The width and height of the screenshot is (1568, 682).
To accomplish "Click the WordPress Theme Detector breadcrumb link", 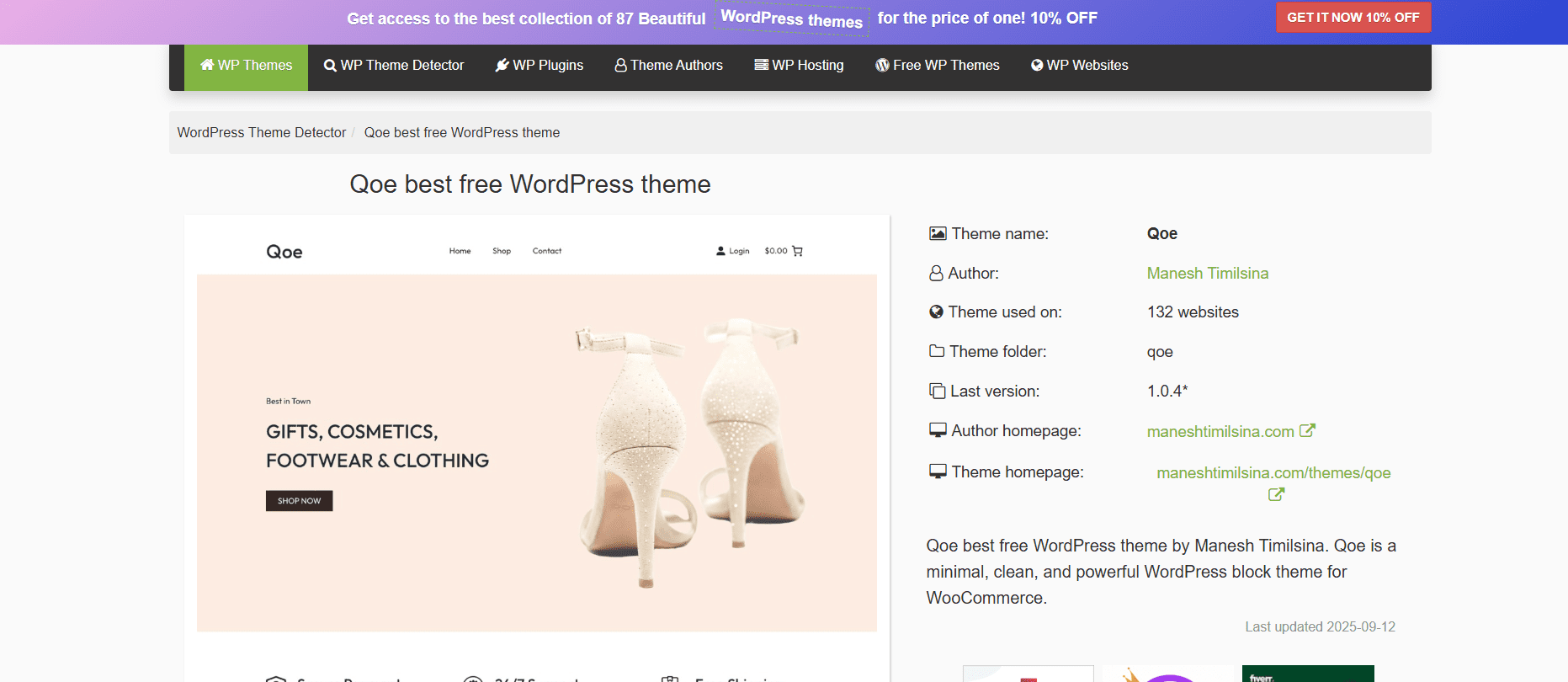I will (262, 133).
